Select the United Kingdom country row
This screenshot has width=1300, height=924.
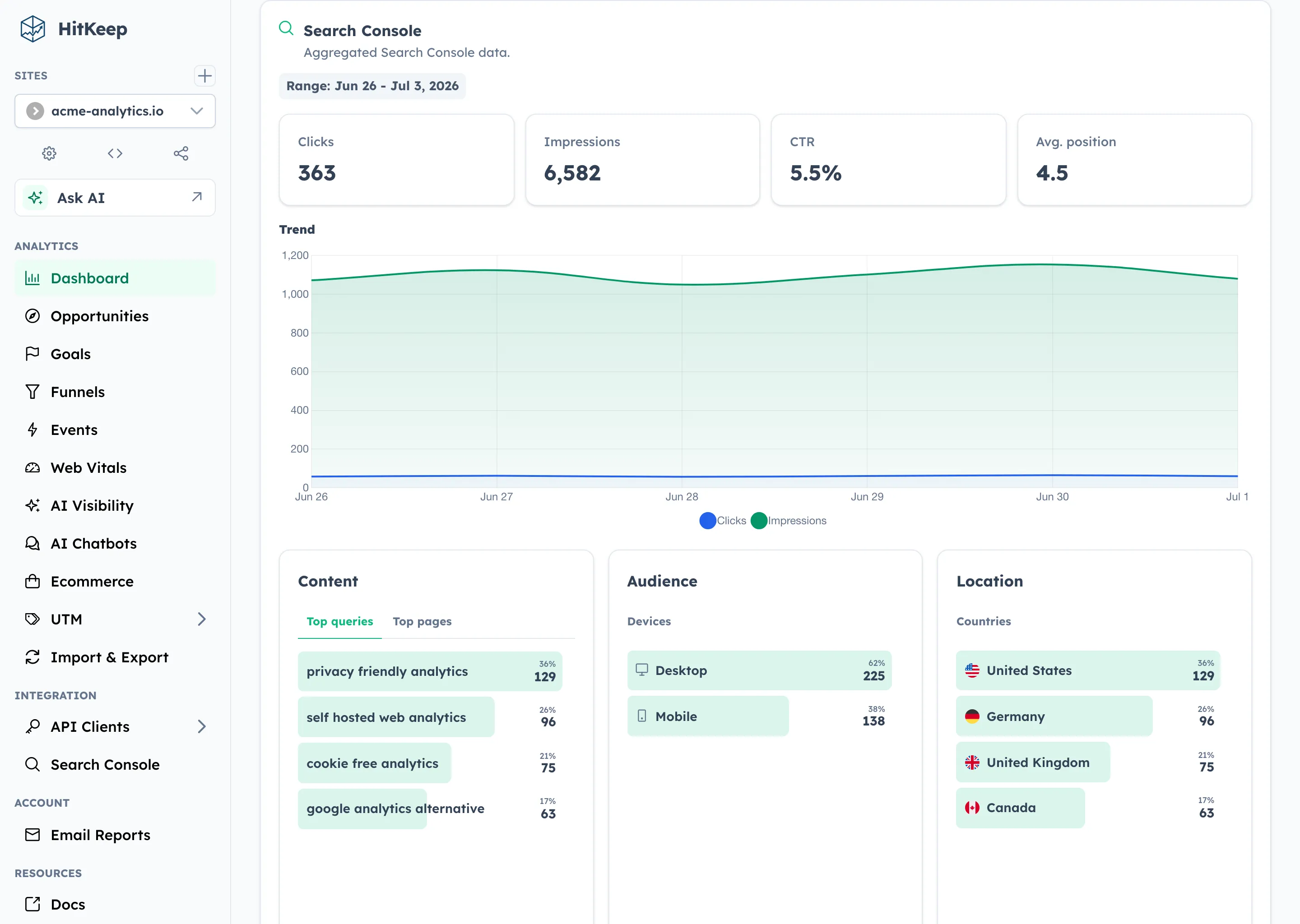(1088, 762)
